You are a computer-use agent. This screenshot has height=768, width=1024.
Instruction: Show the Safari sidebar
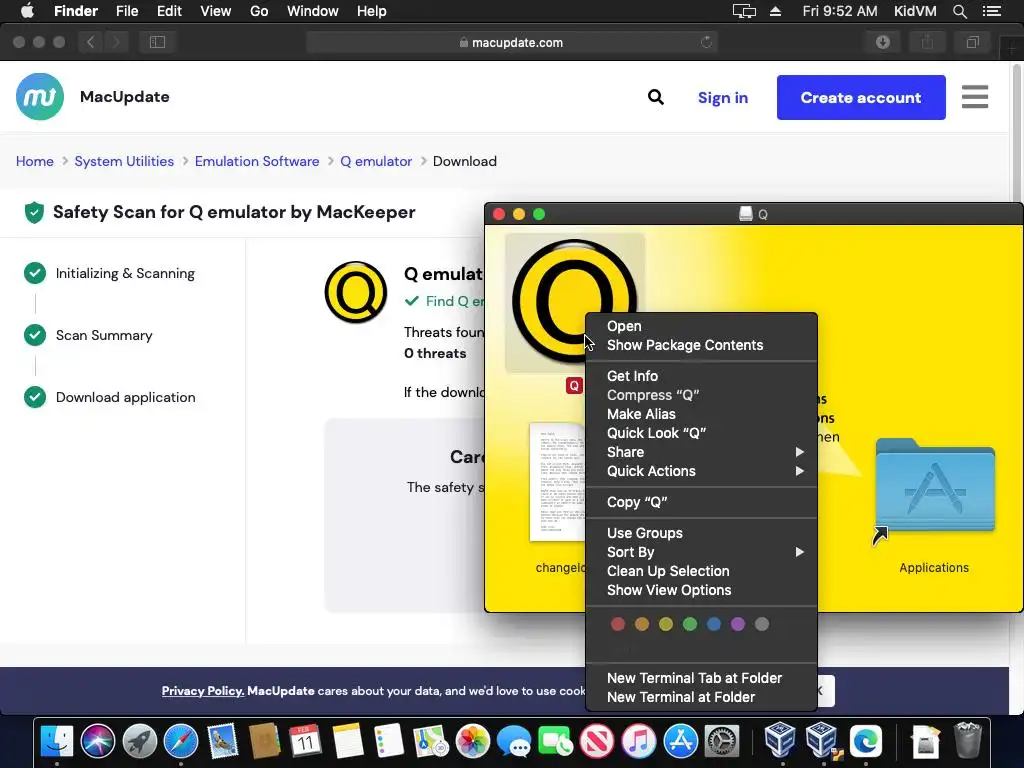point(157,42)
